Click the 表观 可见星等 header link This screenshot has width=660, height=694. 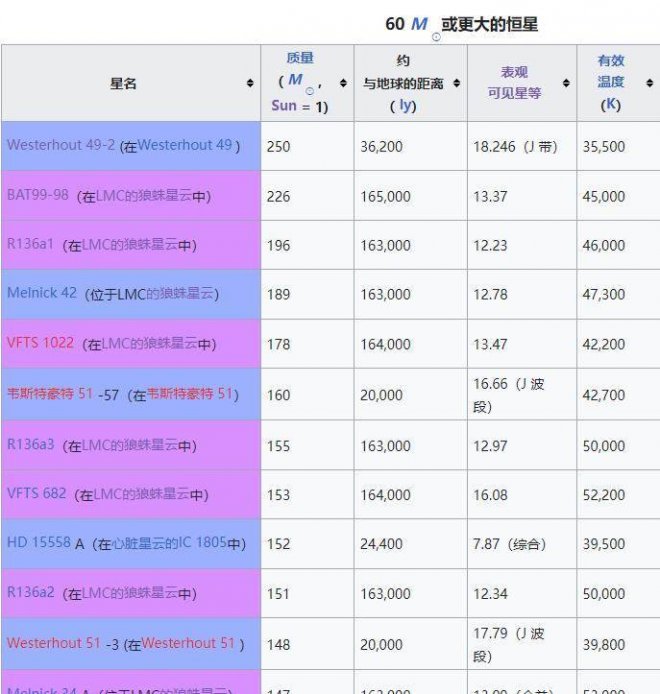click(x=514, y=82)
